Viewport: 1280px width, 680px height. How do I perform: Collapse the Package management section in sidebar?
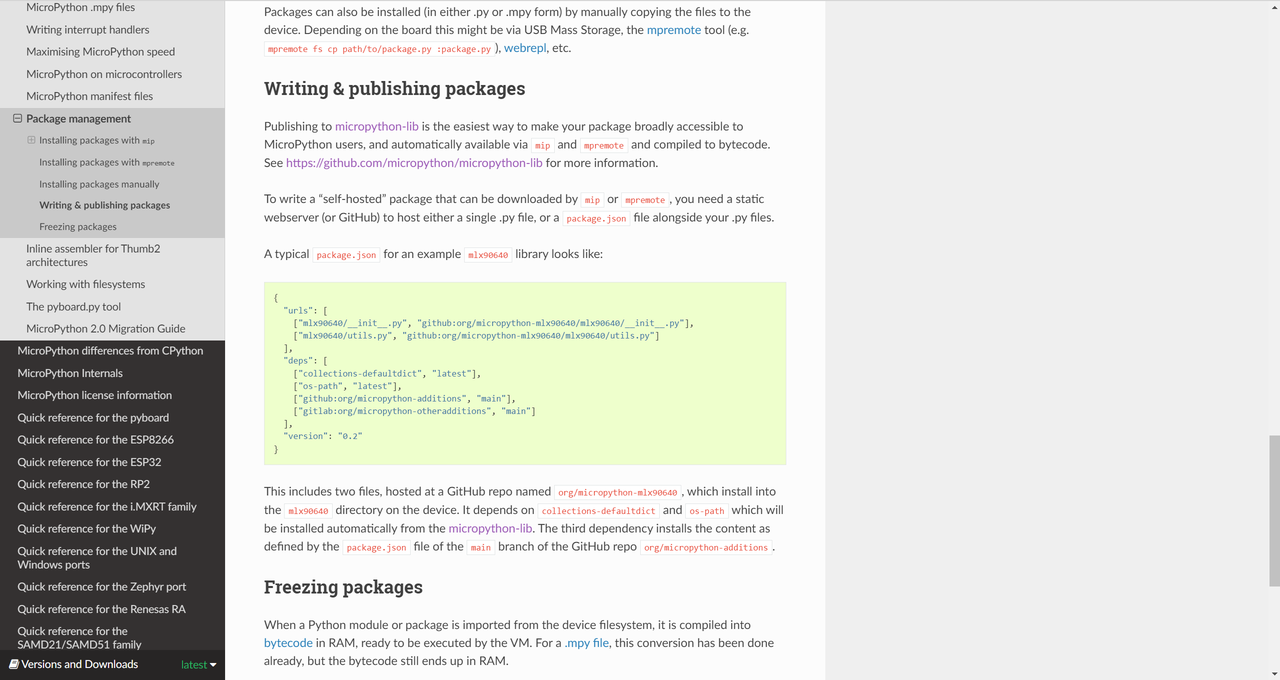tap(16, 118)
